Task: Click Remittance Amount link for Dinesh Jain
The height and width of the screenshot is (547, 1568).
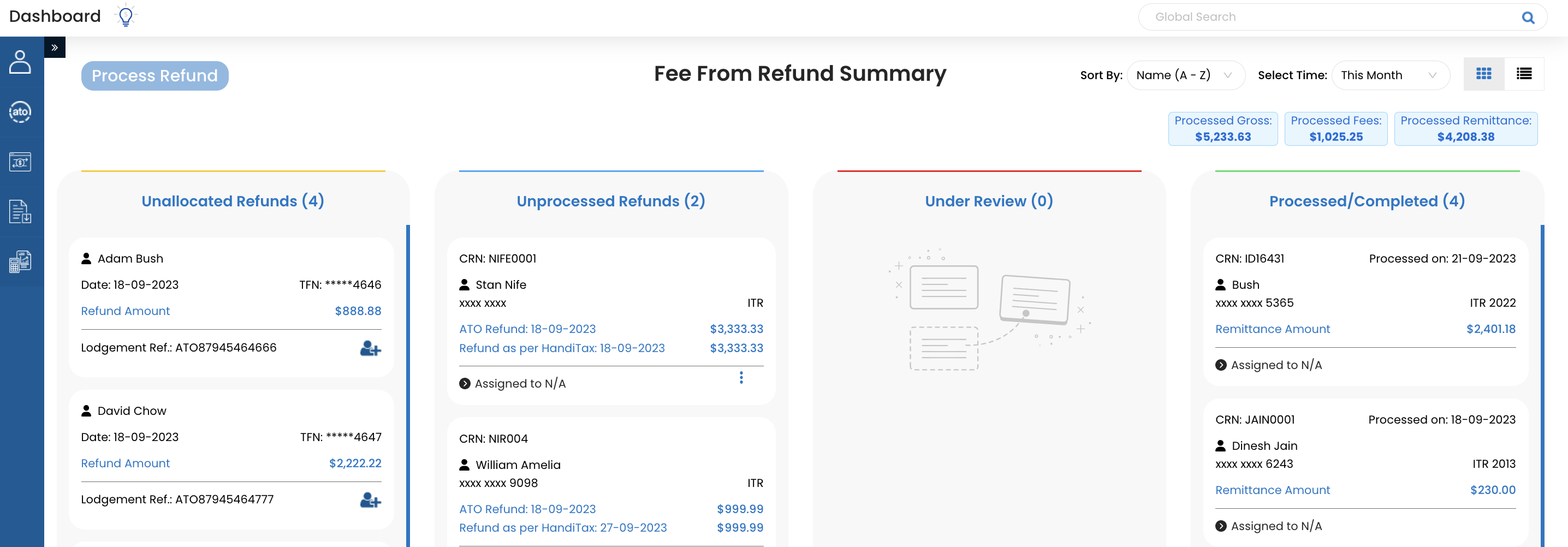Action: 1273,490
